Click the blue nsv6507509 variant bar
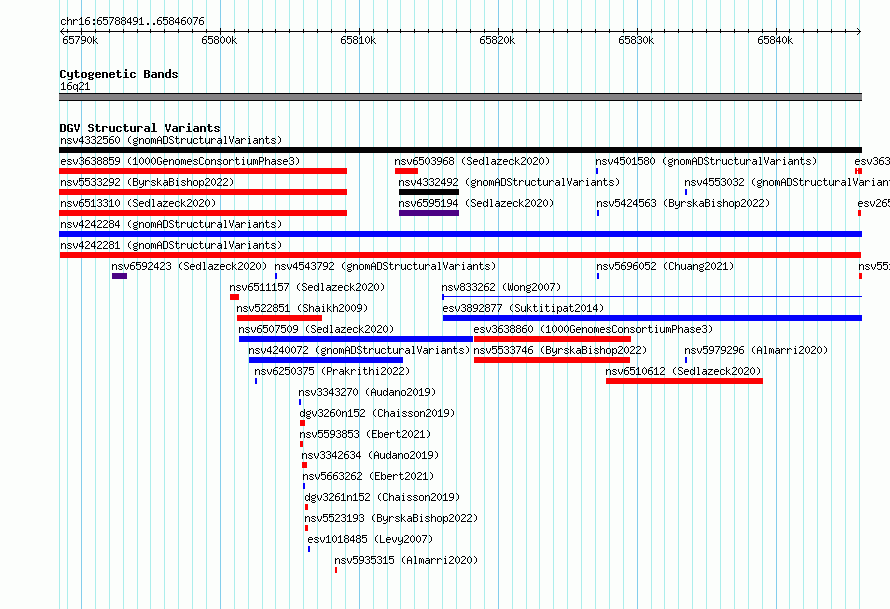 [356, 339]
